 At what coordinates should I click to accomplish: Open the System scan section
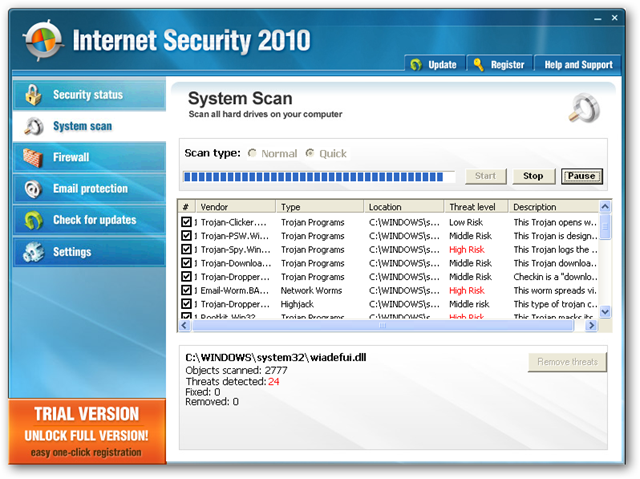(x=89, y=126)
